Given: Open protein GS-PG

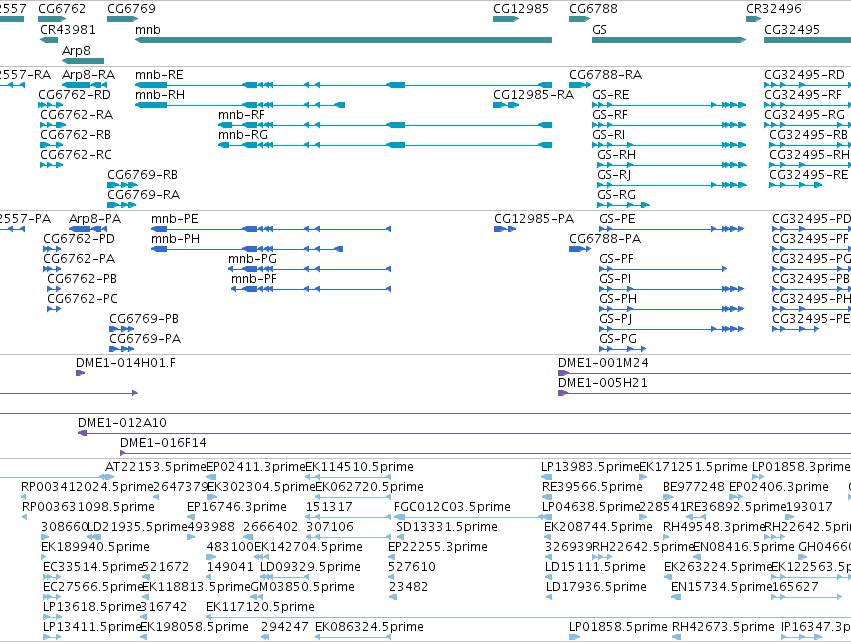Looking at the screenshot, I should [618, 339].
